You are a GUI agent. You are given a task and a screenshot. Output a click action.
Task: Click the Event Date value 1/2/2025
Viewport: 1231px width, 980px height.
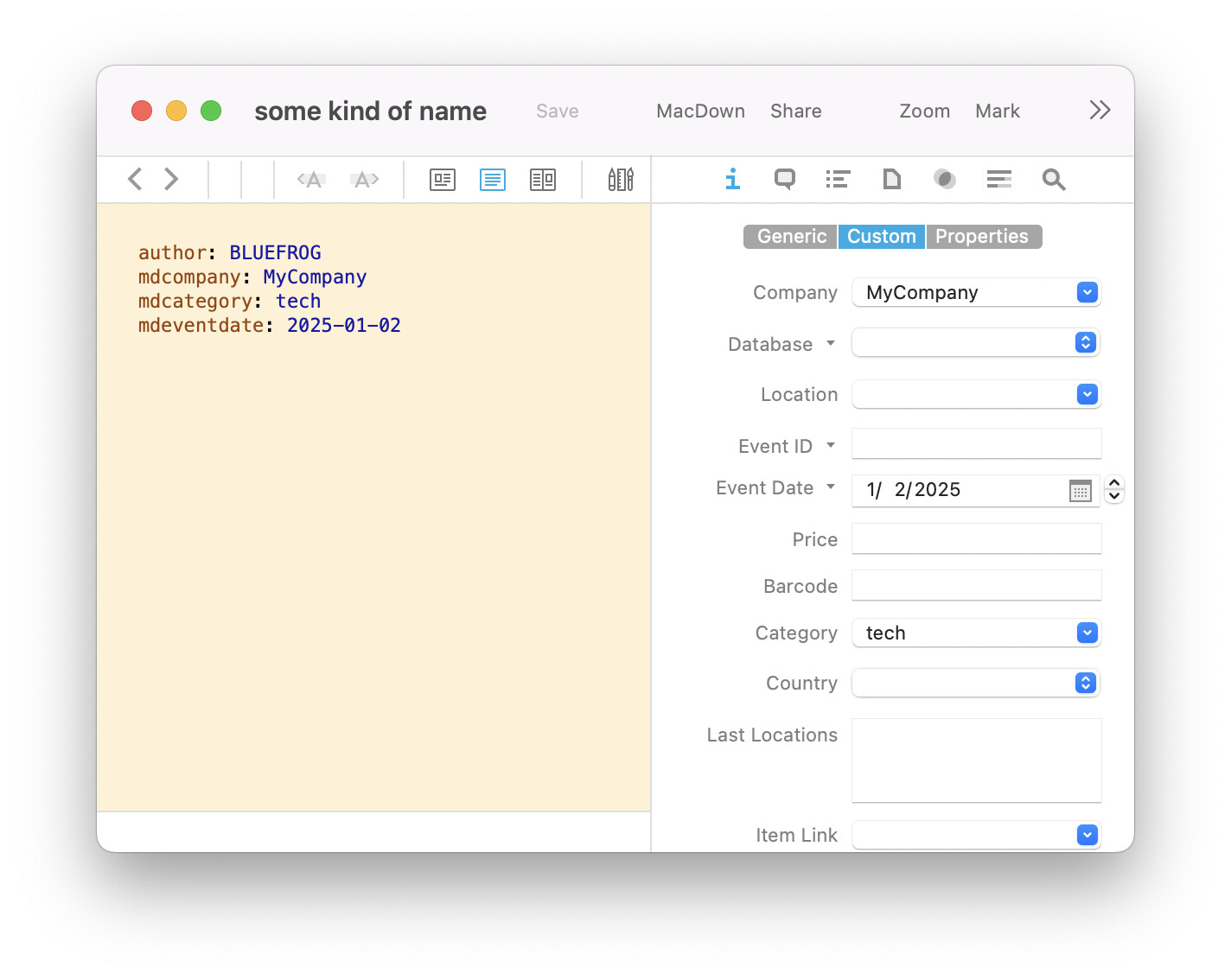click(x=914, y=490)
